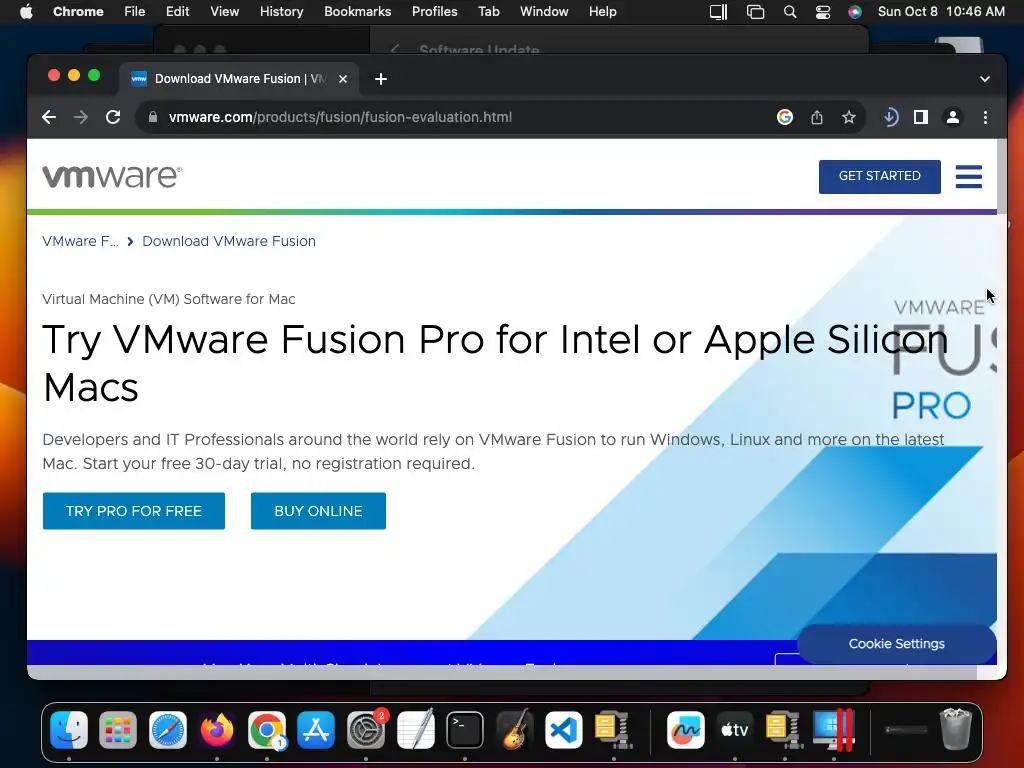Click Download VMware Fusion breadcrumb link
This screenshot has height=768, width=1024.
point(229,241)
